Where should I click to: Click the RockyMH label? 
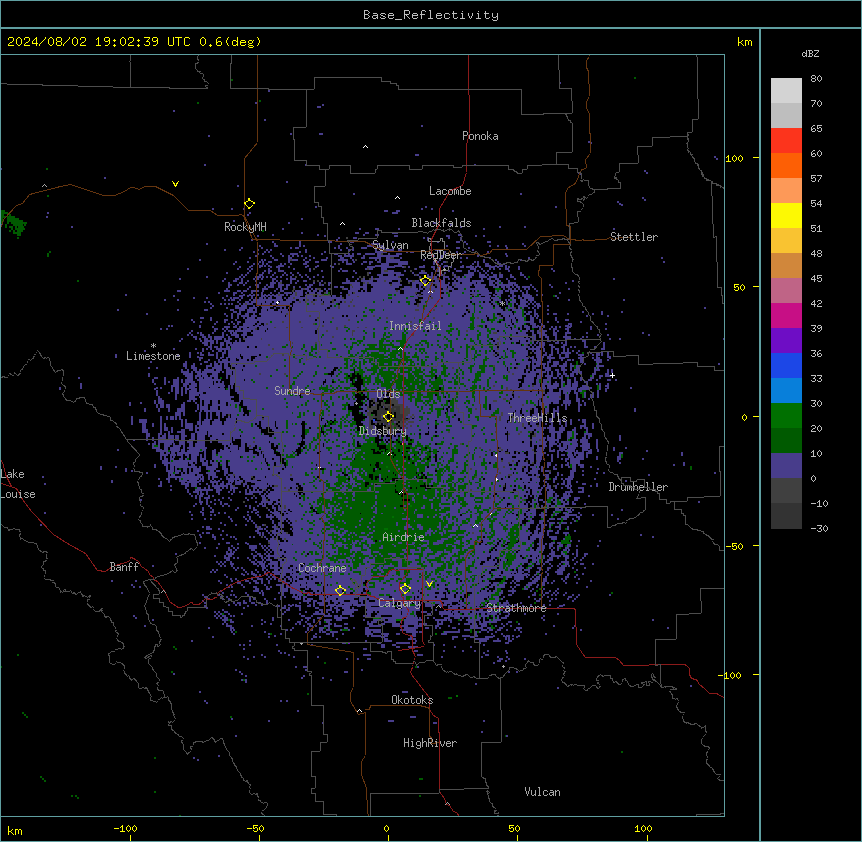pyautogui.click(x=245, y=227)
